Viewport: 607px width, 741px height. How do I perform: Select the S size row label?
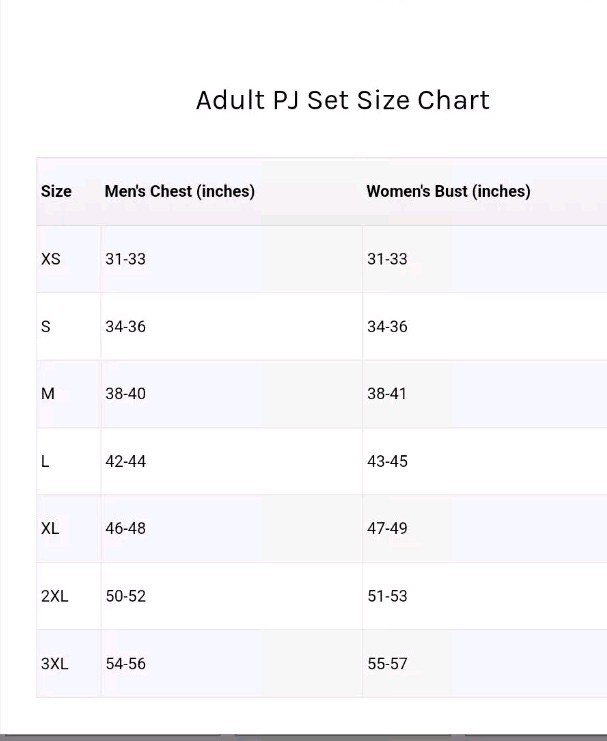45,327
